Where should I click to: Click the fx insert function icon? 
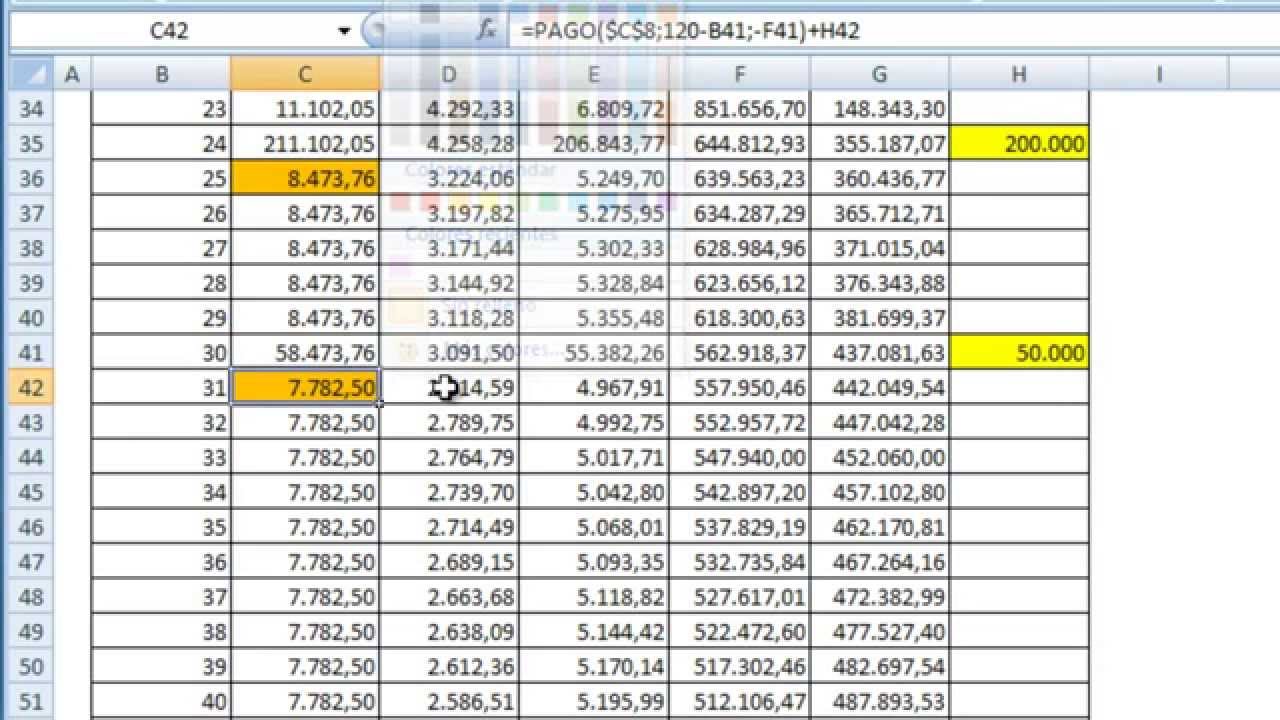click(487, 31)
